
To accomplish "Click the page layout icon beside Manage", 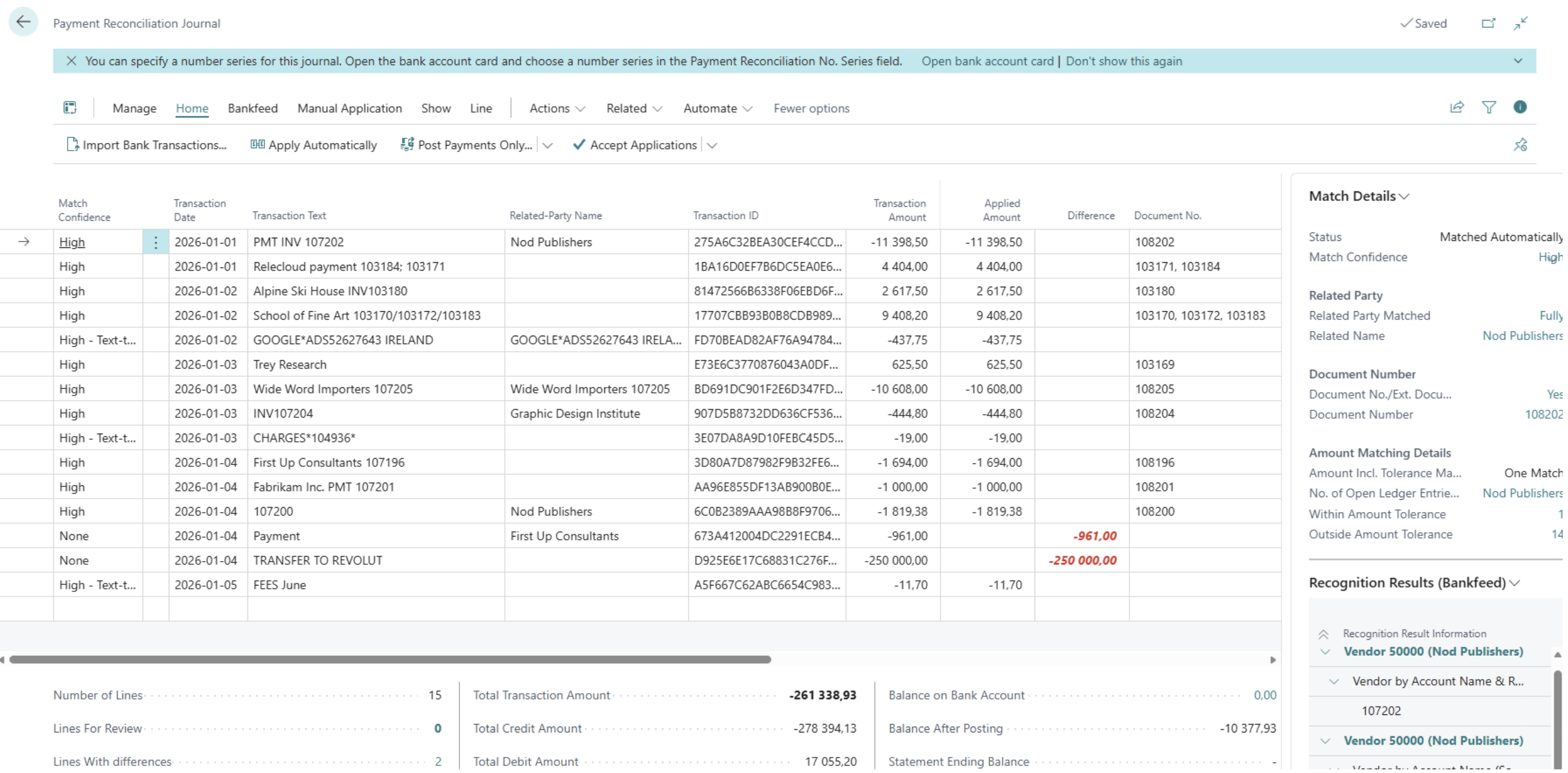I will (x=70, y=108).
